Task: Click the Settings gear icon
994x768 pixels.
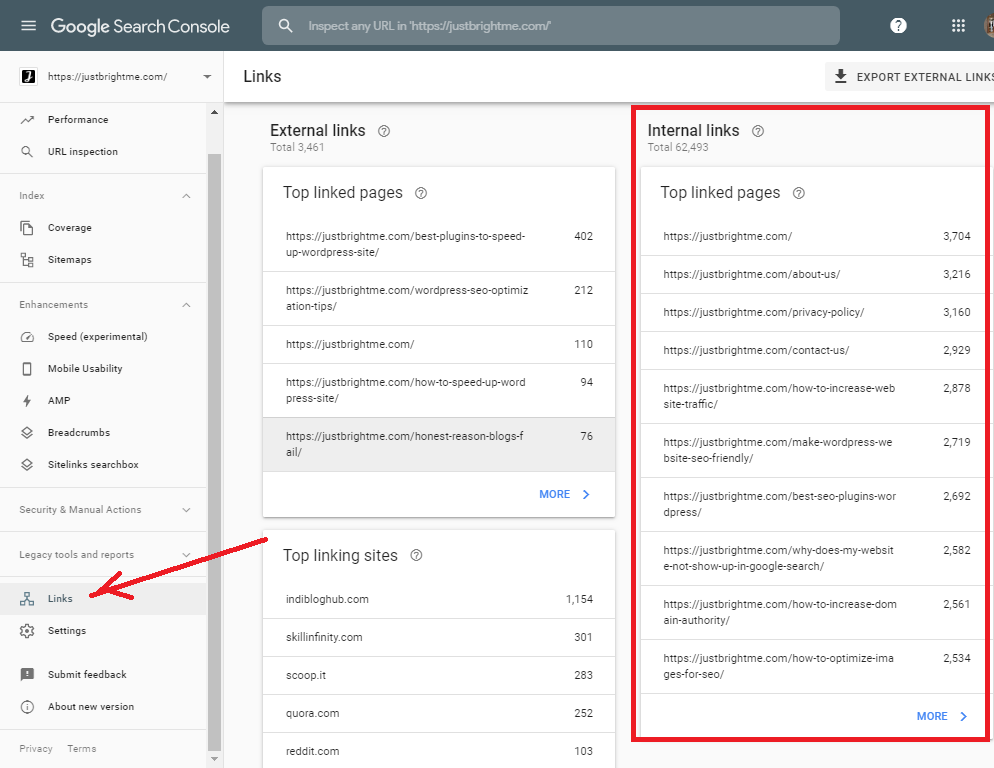Action: 27,630
